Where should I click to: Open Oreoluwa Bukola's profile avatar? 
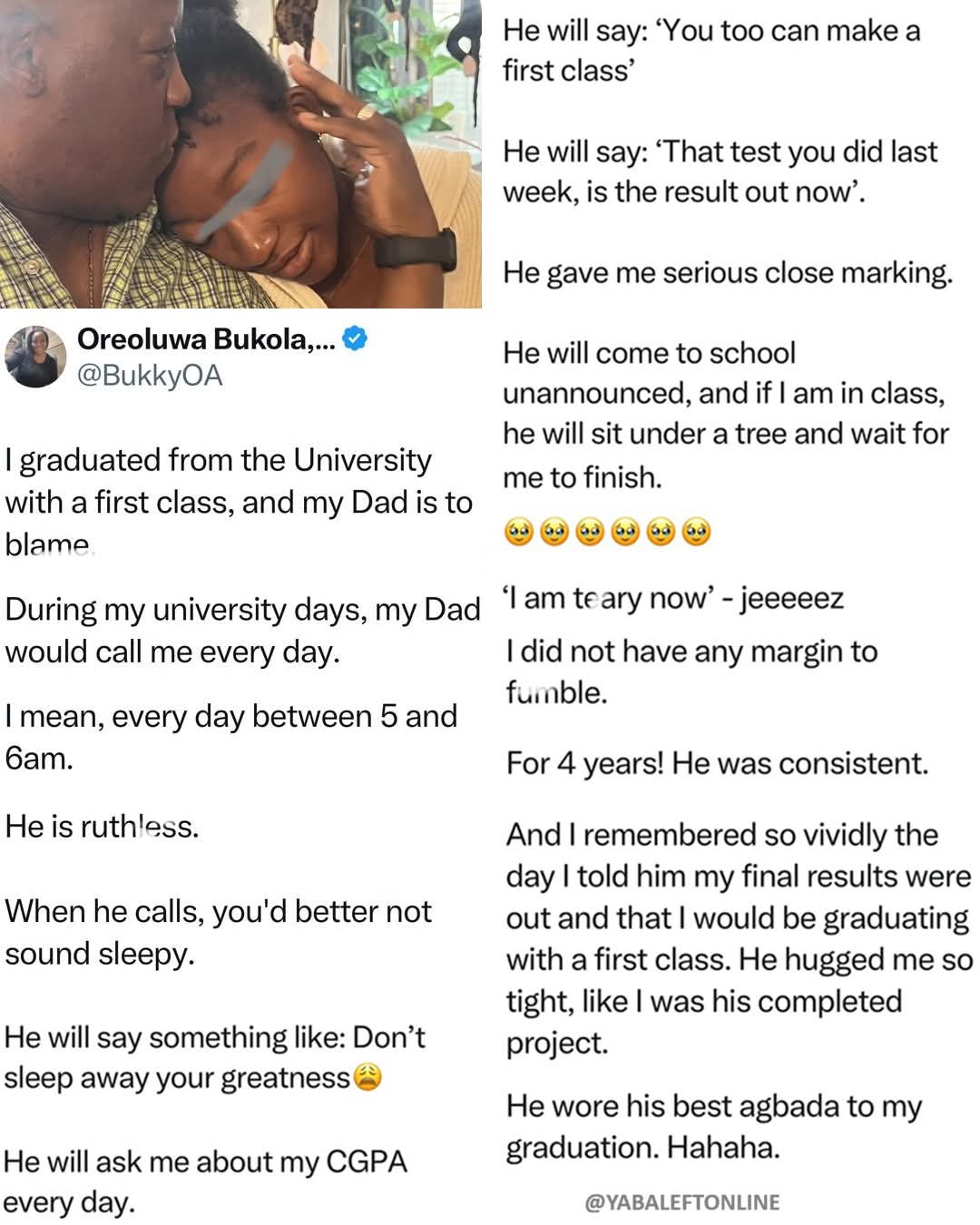[35, 357]
